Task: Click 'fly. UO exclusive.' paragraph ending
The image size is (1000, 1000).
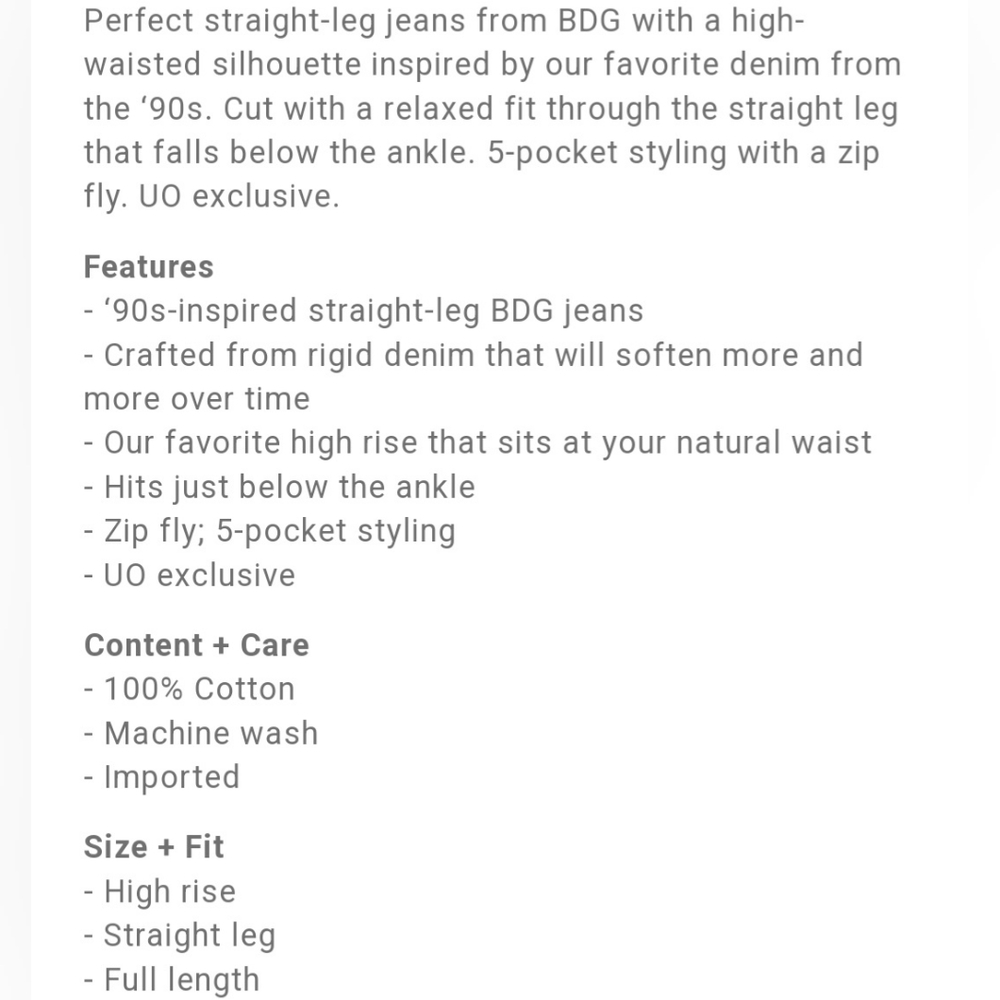Action: 212,196
